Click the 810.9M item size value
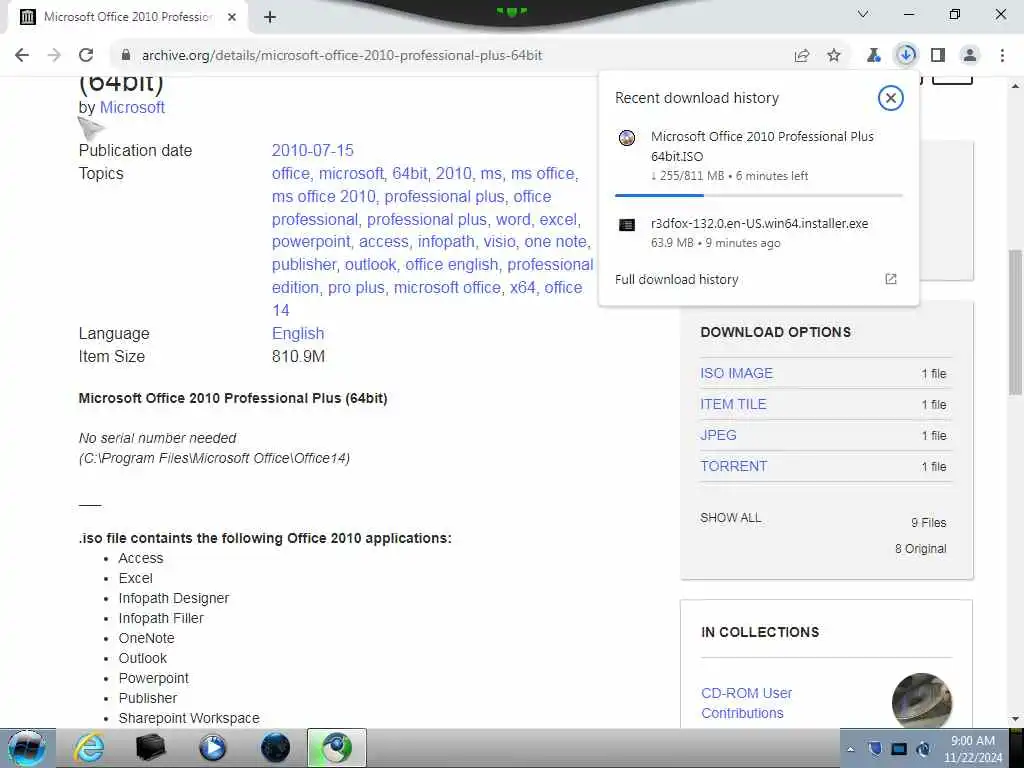 click(298, 357)
